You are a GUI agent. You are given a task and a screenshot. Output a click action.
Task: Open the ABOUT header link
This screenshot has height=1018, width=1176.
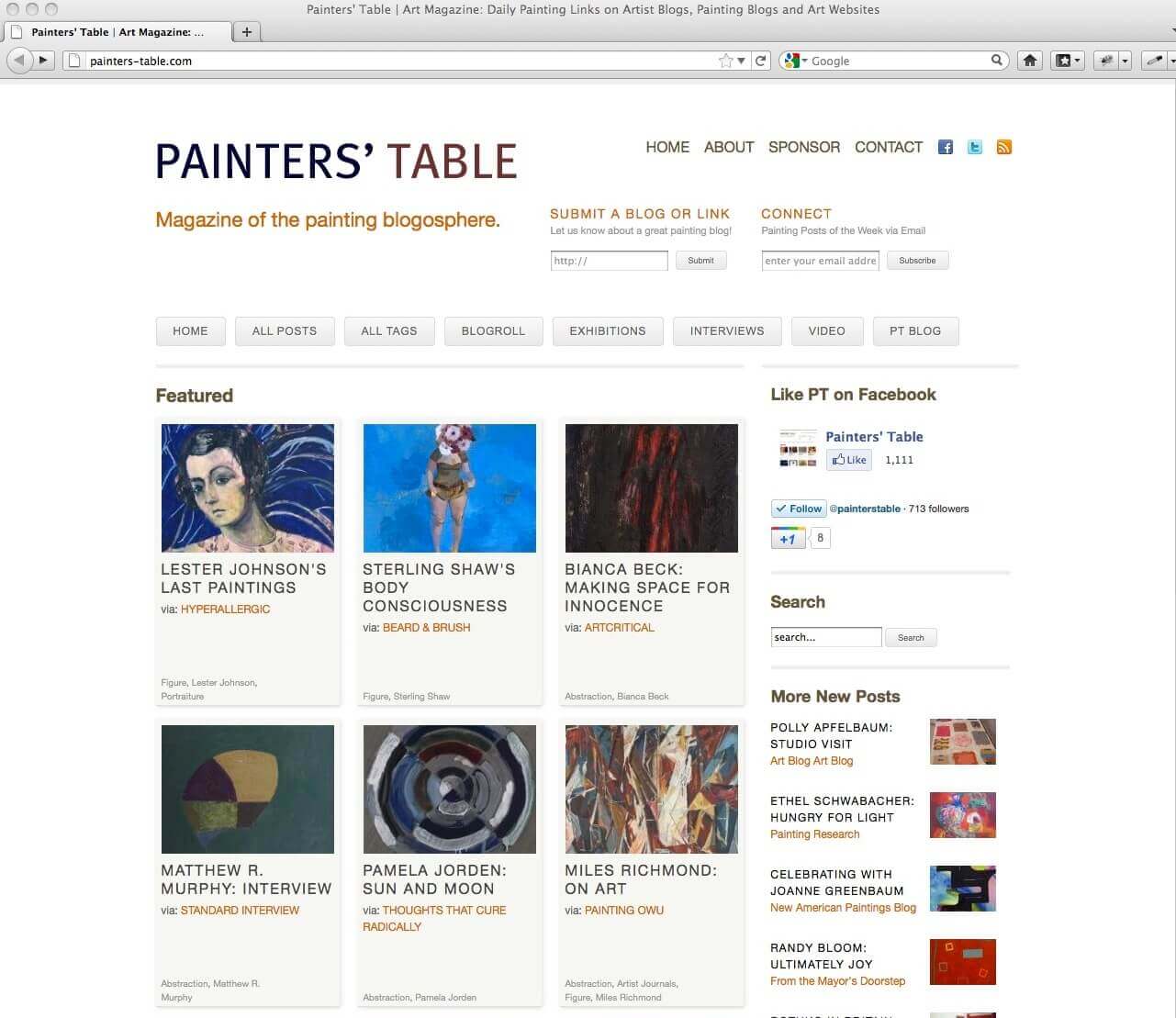coord(729,147)
